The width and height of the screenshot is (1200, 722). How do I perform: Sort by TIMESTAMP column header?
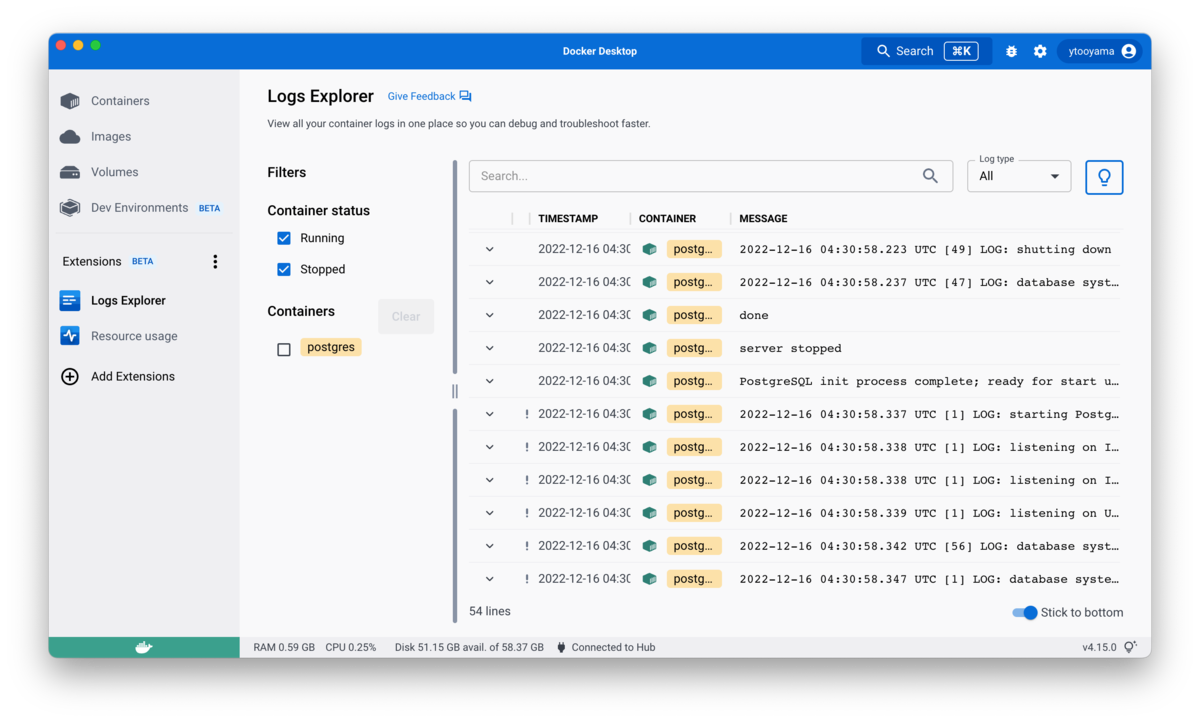(x=568, y=218)
